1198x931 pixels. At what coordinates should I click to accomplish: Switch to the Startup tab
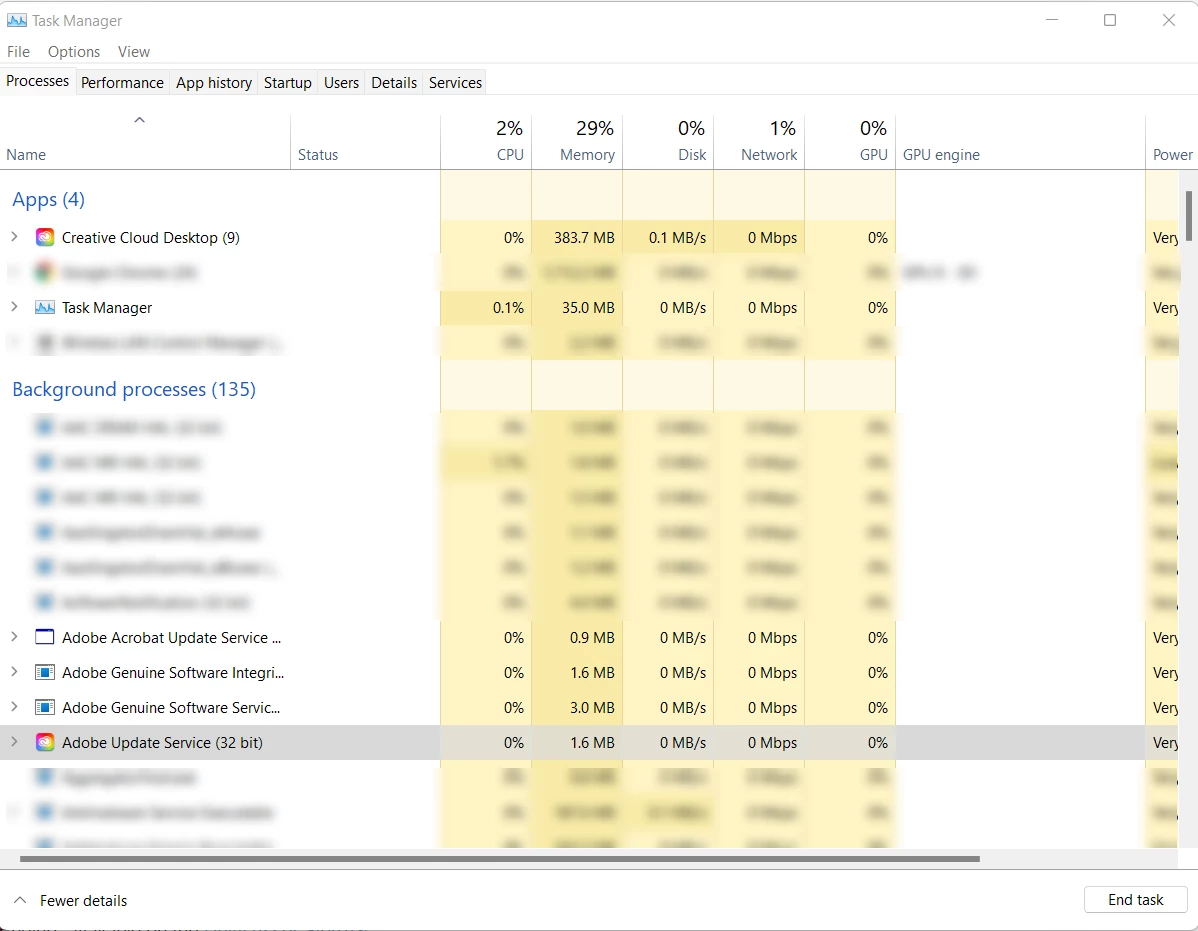pyautogui.click(x=288, y=82)
